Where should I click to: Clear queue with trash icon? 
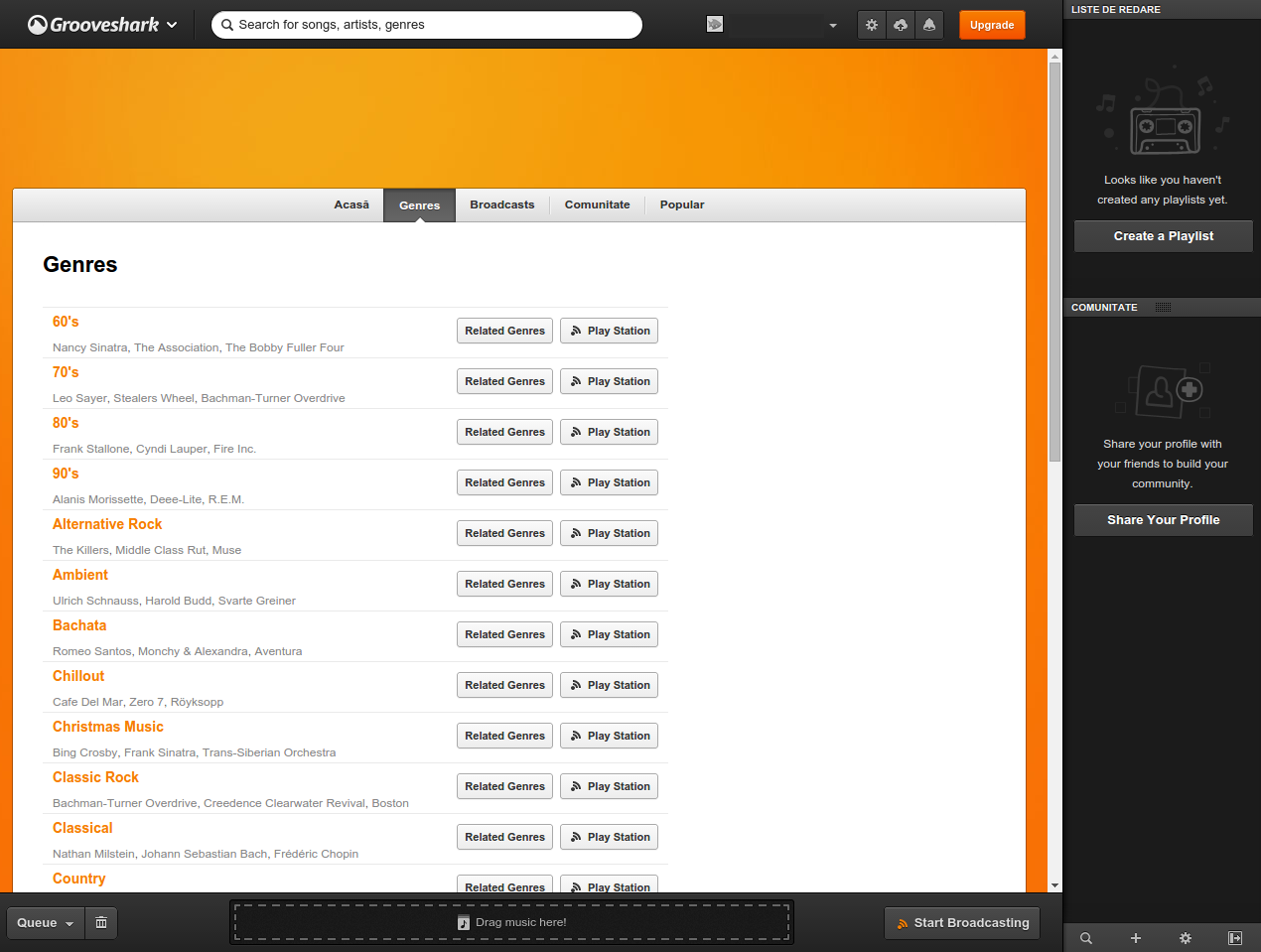point(101,922)
